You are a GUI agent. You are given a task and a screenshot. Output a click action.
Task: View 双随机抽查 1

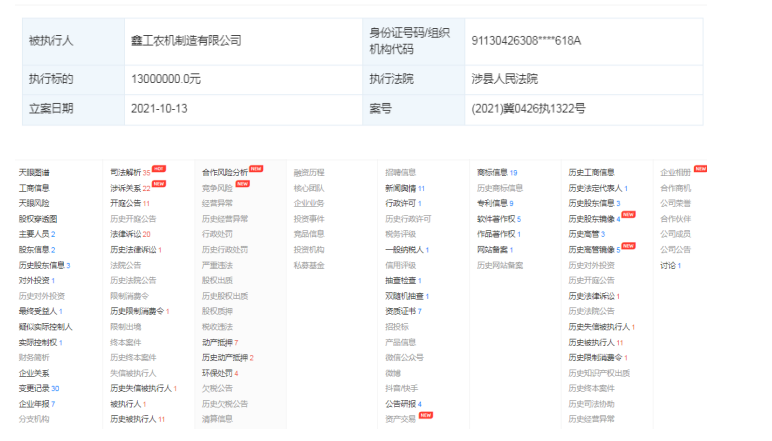[x=407, y=296]
